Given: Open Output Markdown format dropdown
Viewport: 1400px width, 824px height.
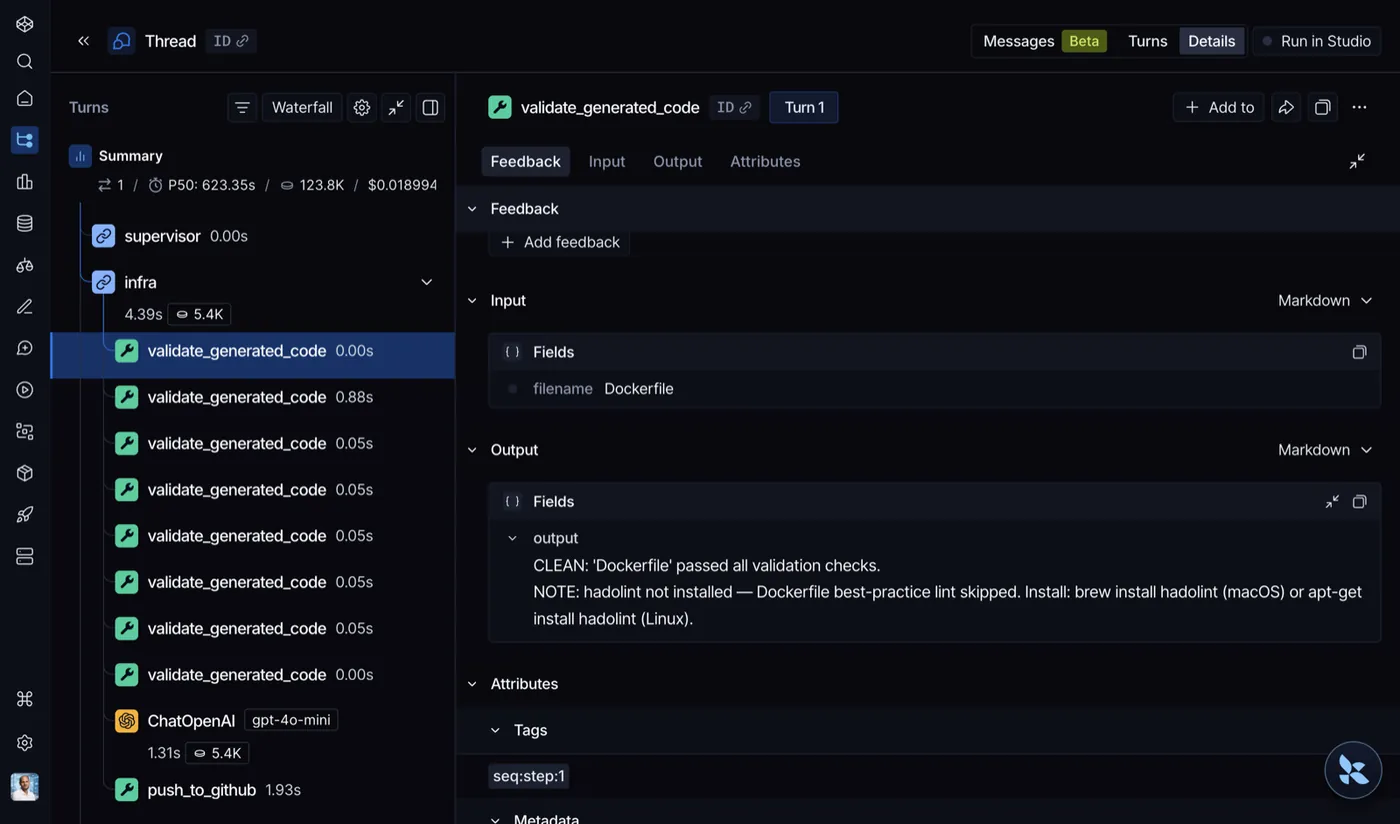Looking at the screenshot, I should 1326,450.
